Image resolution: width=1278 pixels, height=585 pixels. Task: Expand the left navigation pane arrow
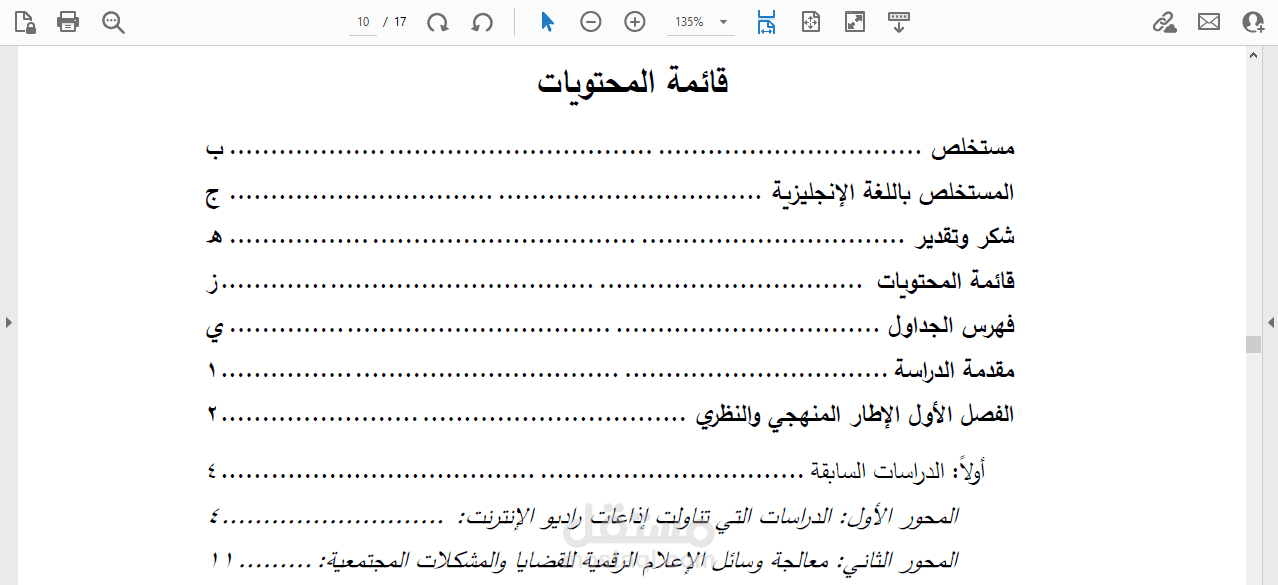point(8,322)
